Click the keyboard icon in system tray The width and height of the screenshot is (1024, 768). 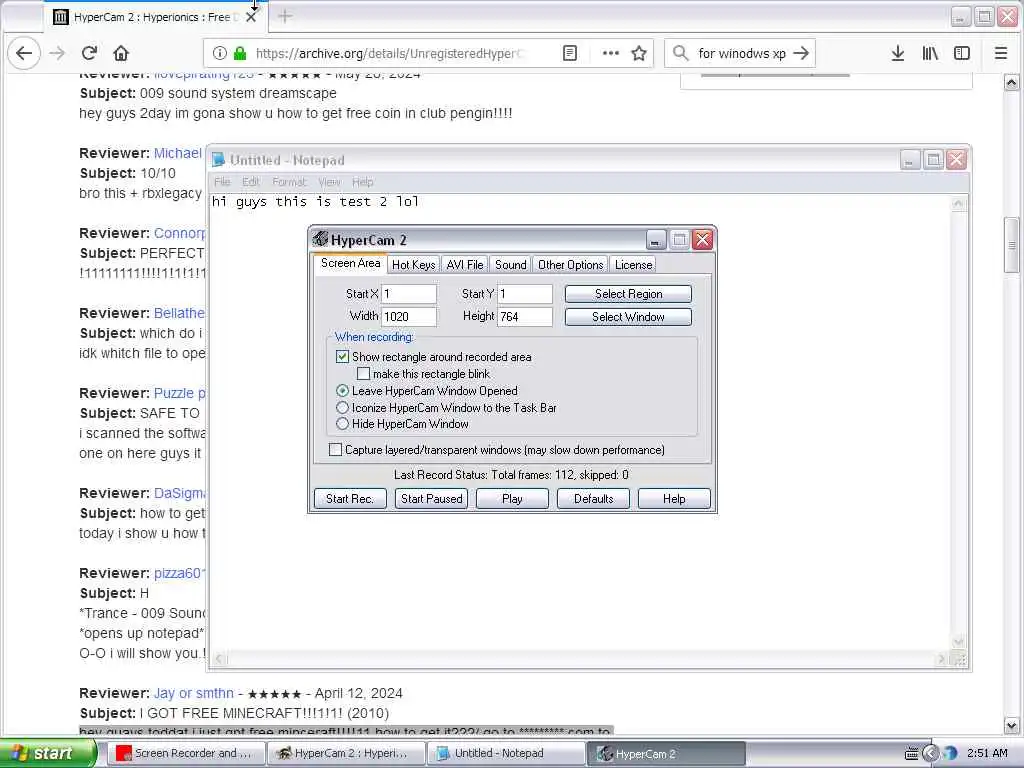(x=911, y=754)
